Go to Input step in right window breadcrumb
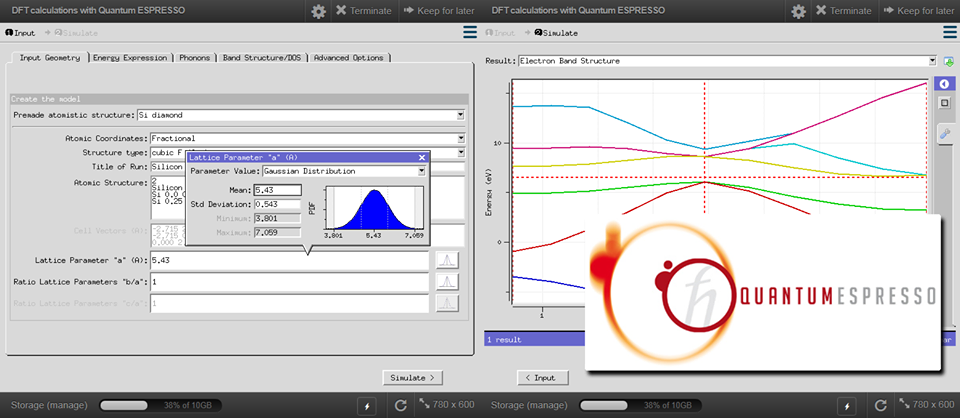Screen dimensions: 960x418 500,33
